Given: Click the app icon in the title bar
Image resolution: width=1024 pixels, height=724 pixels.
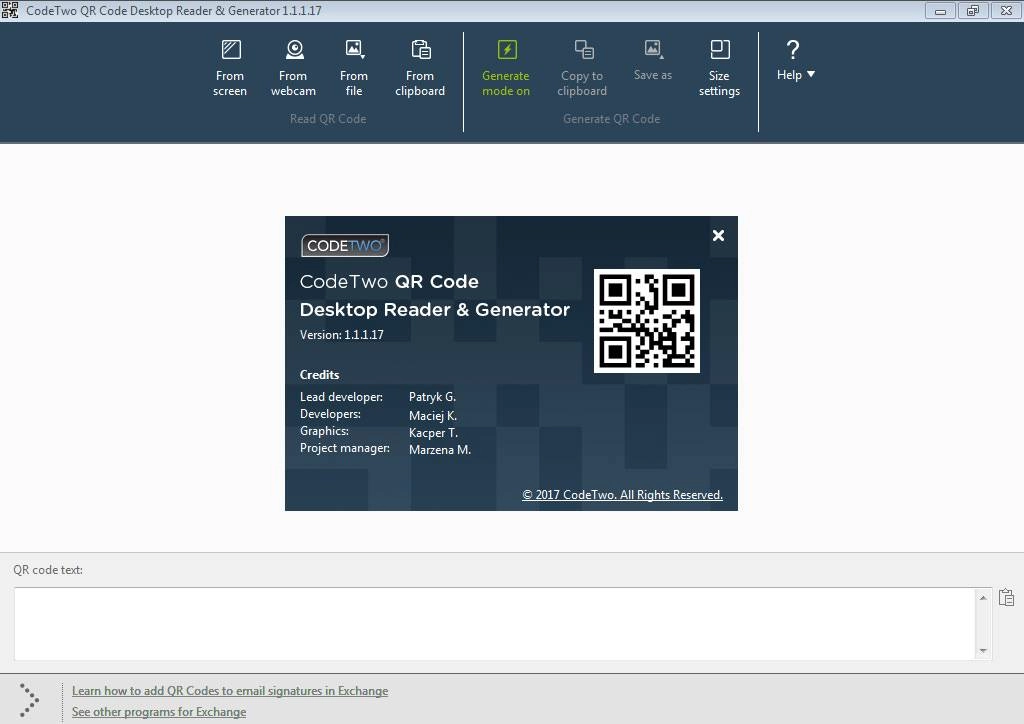Looking at the screenshot, I should (x=9, y=10).
